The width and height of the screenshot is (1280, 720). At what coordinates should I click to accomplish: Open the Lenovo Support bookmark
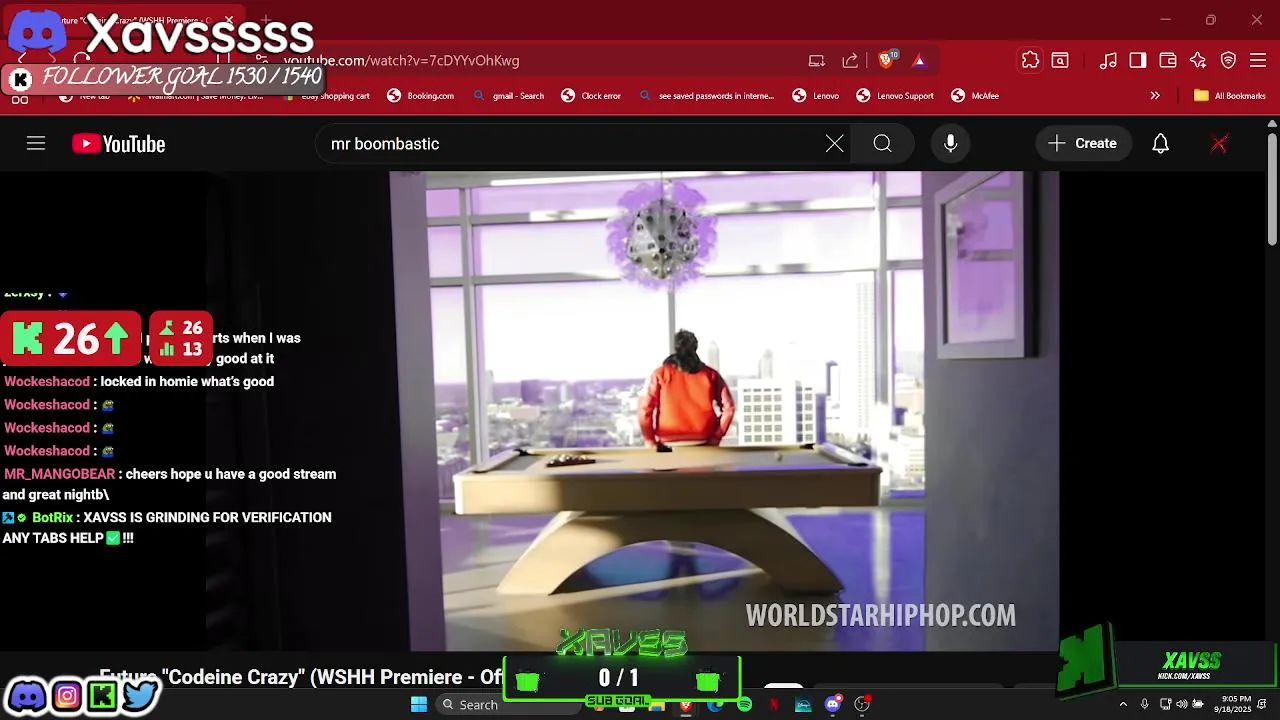pos(895,96)
